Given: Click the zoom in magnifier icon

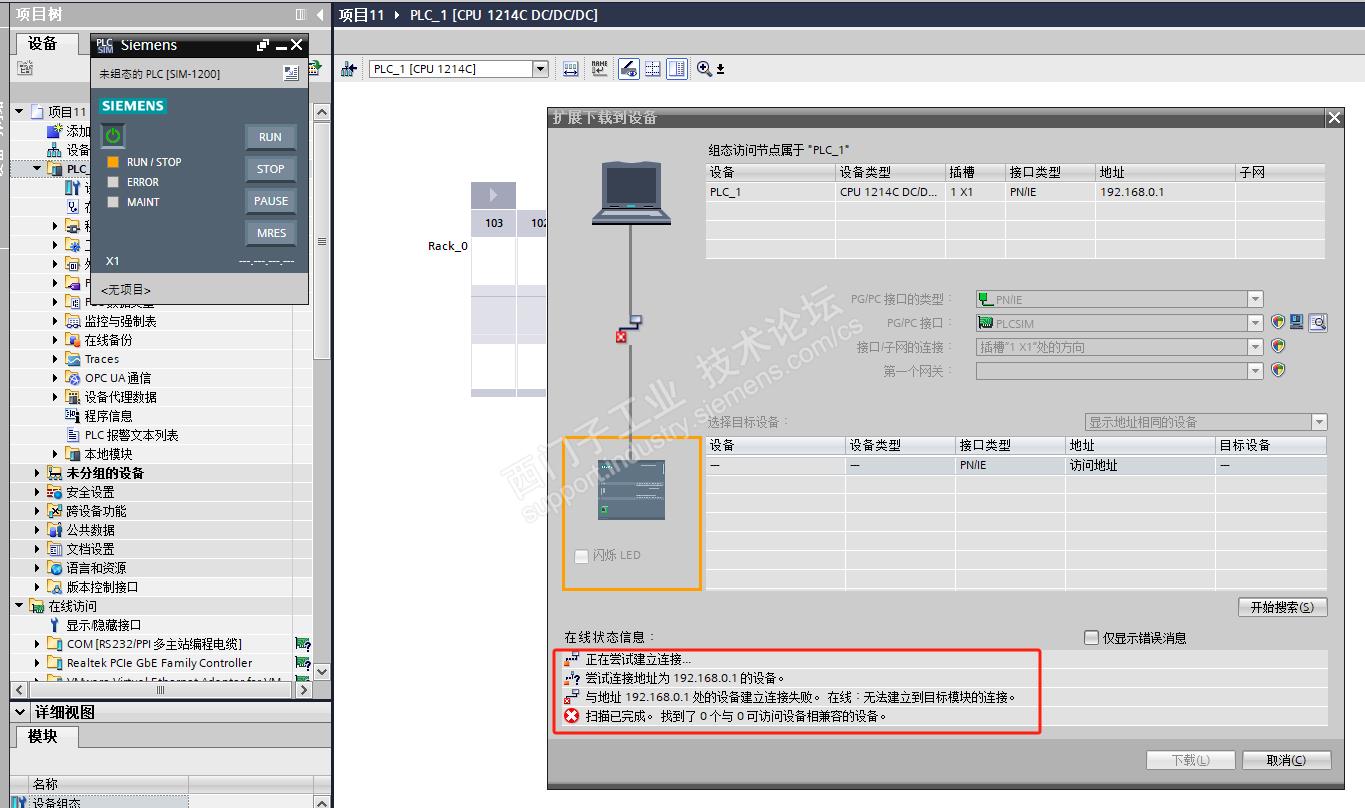Looking at the screenshot, I should click(704, 69).
